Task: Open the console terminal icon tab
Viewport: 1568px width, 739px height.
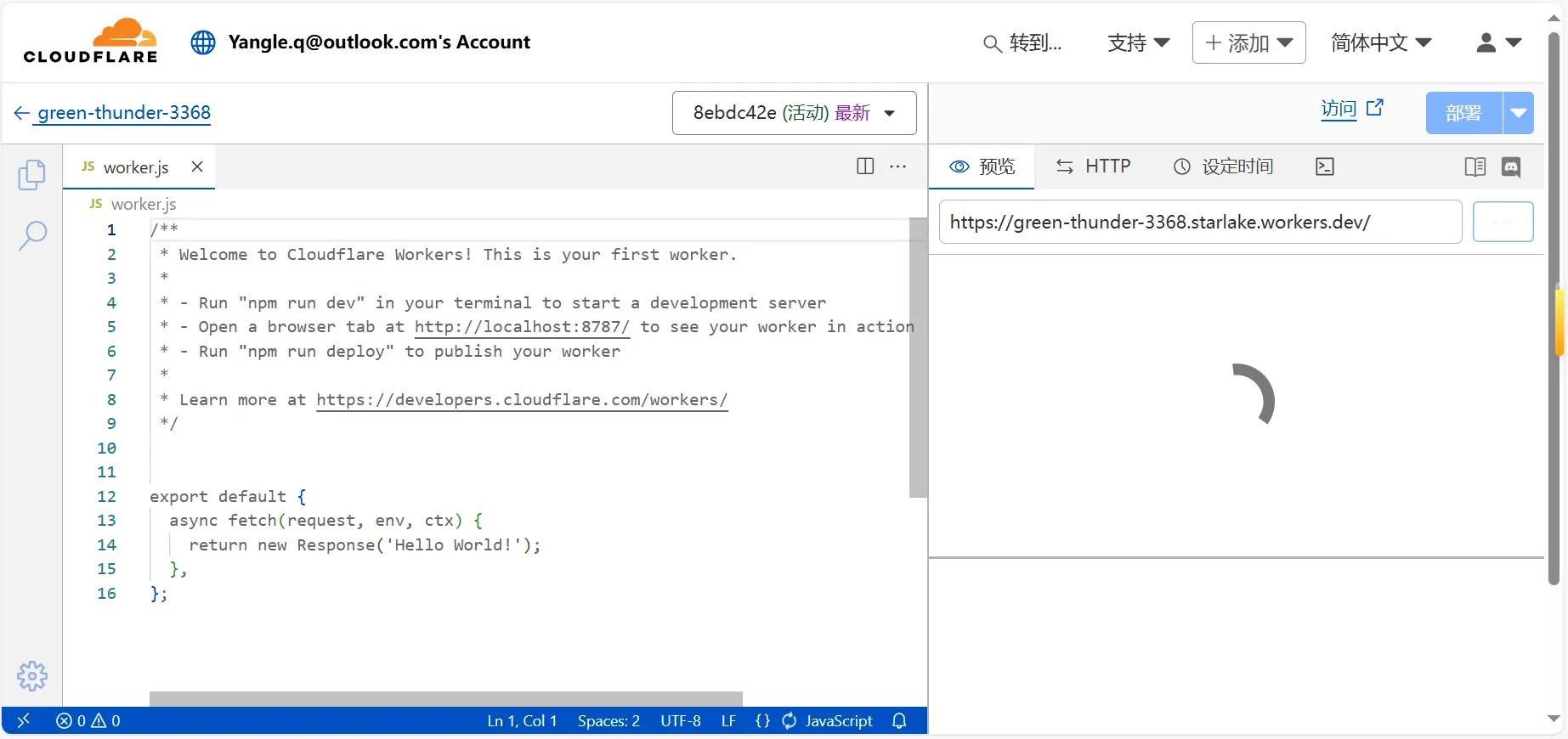Action: (1324, 166)
